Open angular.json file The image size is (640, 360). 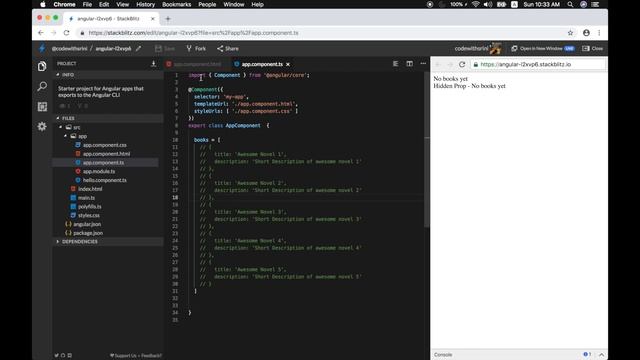click(x=87, y=224)
